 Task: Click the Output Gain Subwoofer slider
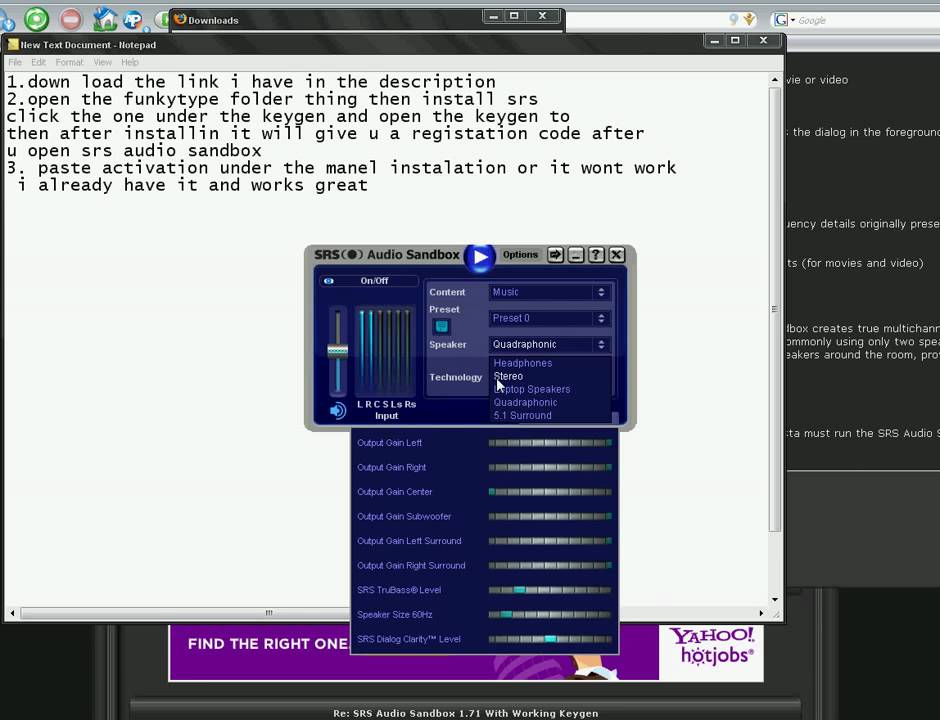click(x=550, y=516)
